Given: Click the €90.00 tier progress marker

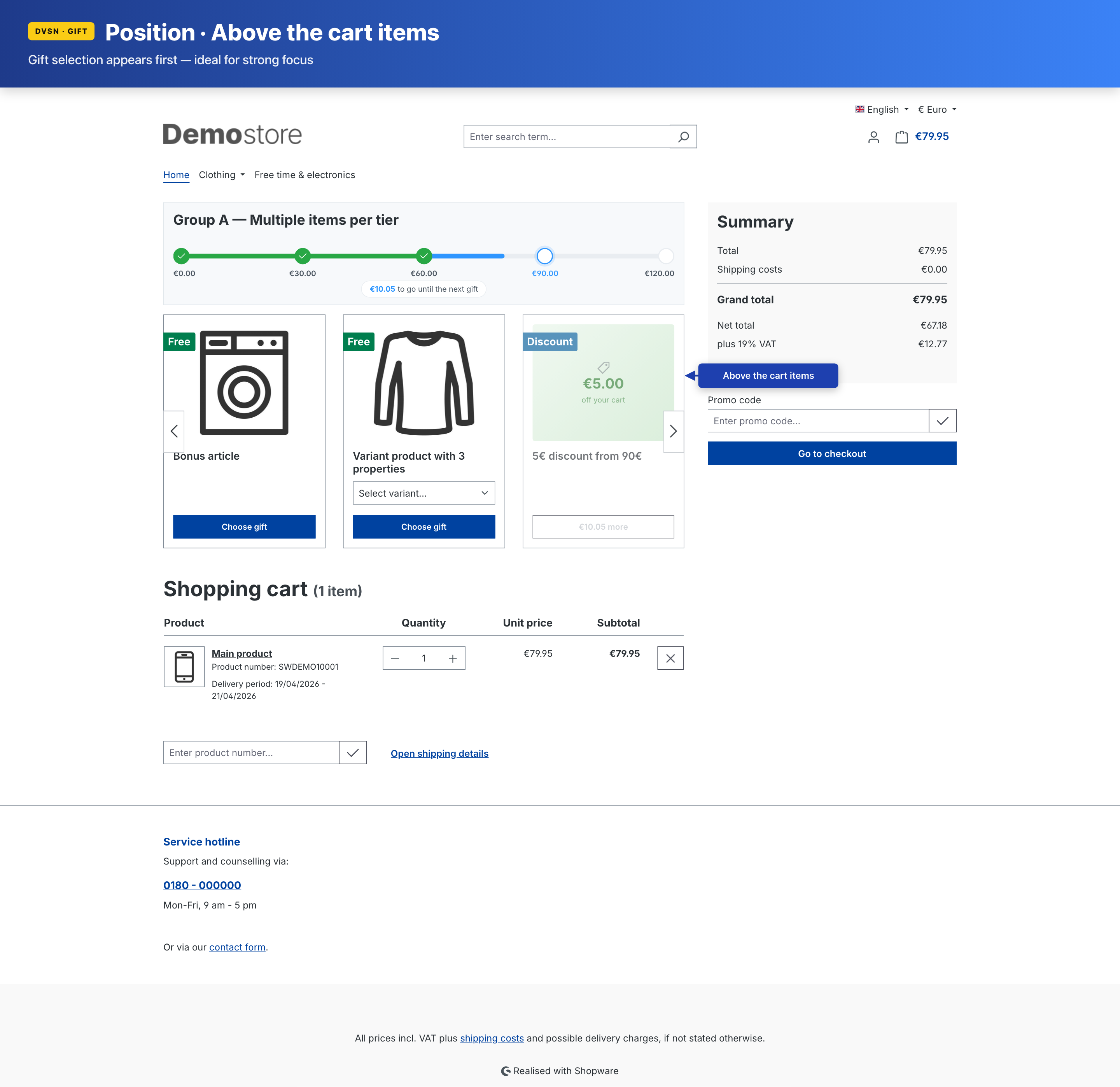Looking at the screenshot, I should click(544, 256).
